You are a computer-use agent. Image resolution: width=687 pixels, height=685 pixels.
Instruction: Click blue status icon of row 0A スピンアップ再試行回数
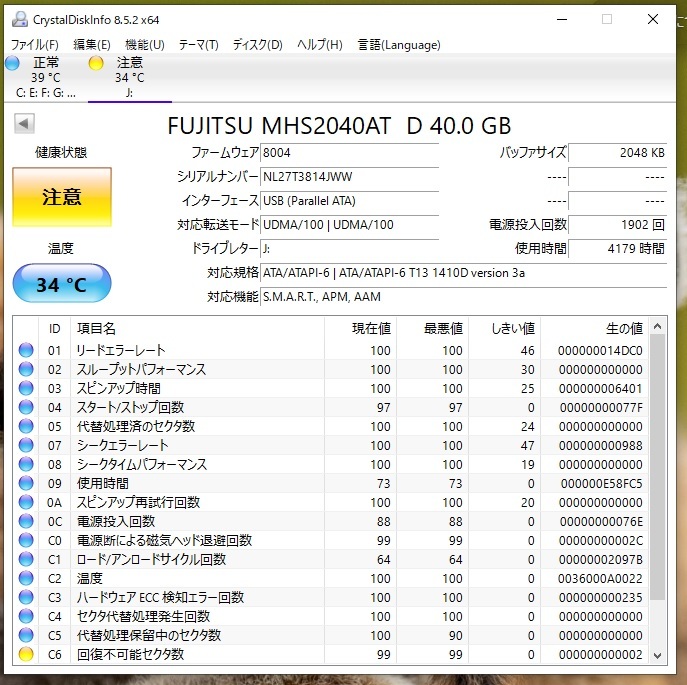pos(26,502)
